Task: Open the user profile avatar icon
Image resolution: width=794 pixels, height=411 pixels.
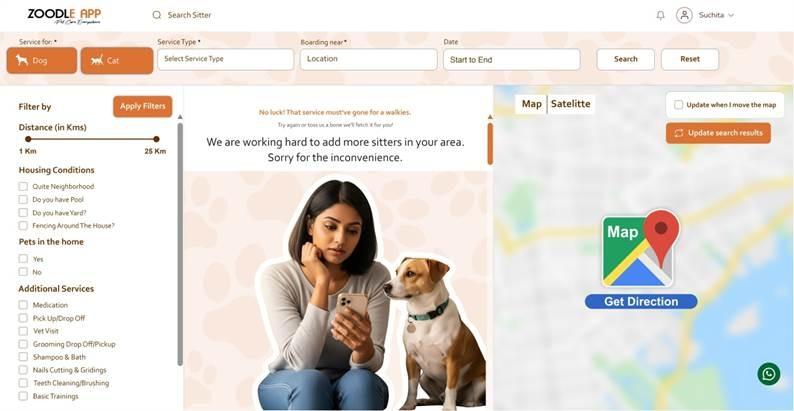Action: [x=684, y=15]
